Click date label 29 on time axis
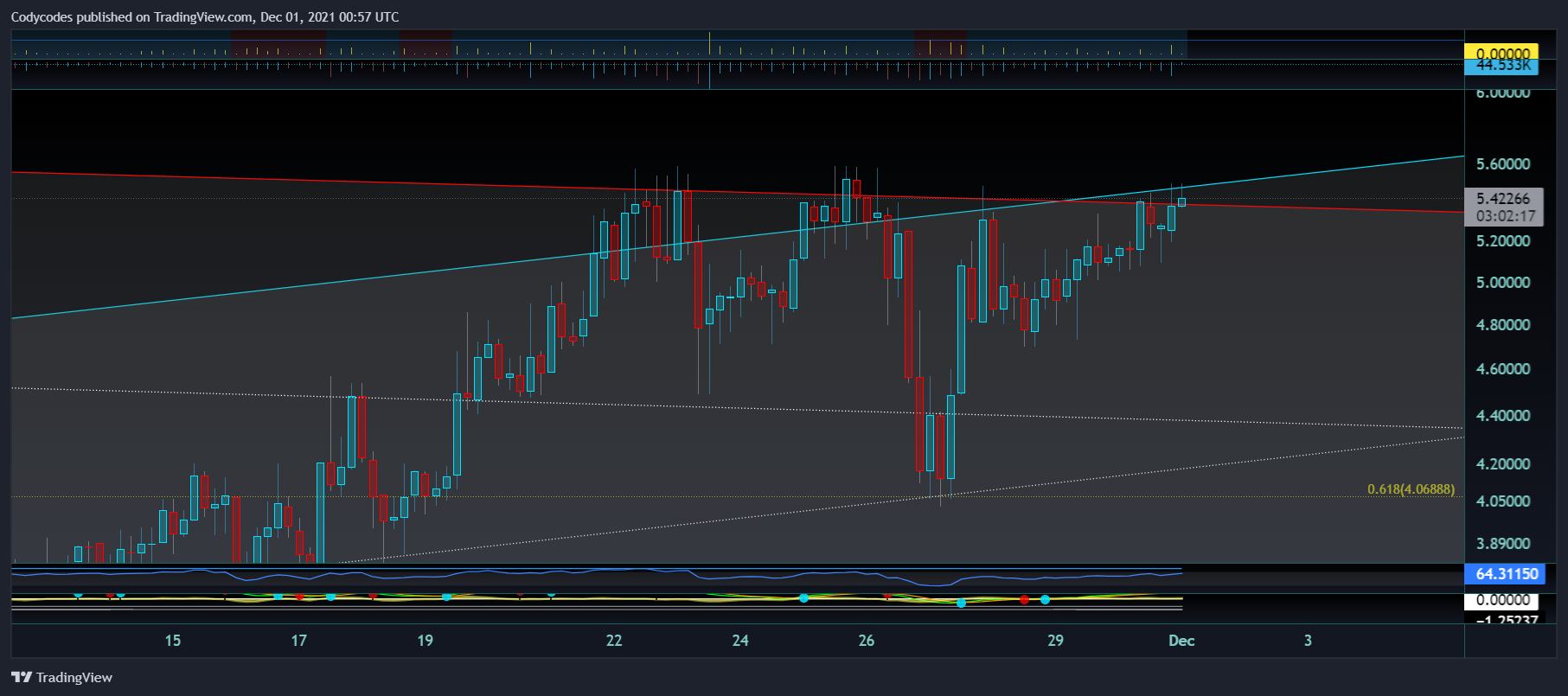Image resolution: width=1568 pixels, height=696 pixels. (1055, 641)
